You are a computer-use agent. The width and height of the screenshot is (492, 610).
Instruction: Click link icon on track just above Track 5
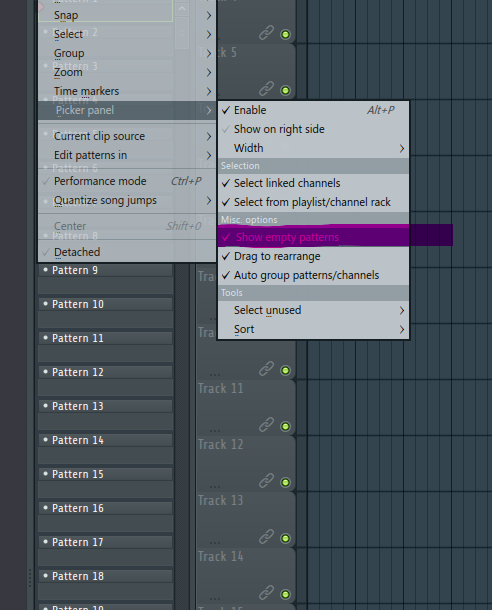coord(266,33)
